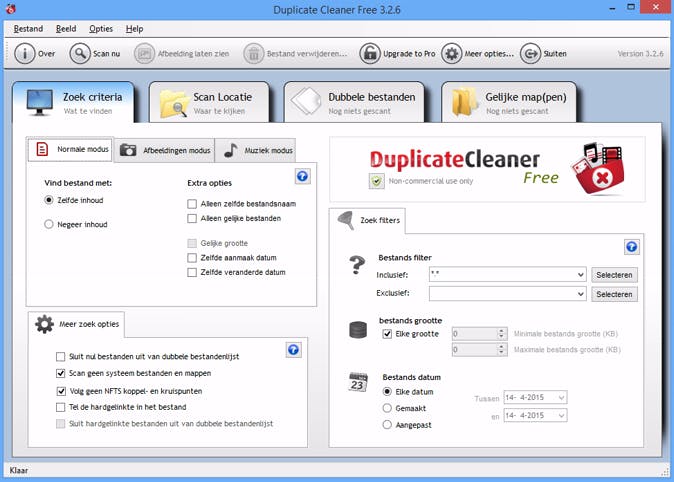Click the Minimale bestands grootte value field
674x482 pixels.
(x=475, y=334)
